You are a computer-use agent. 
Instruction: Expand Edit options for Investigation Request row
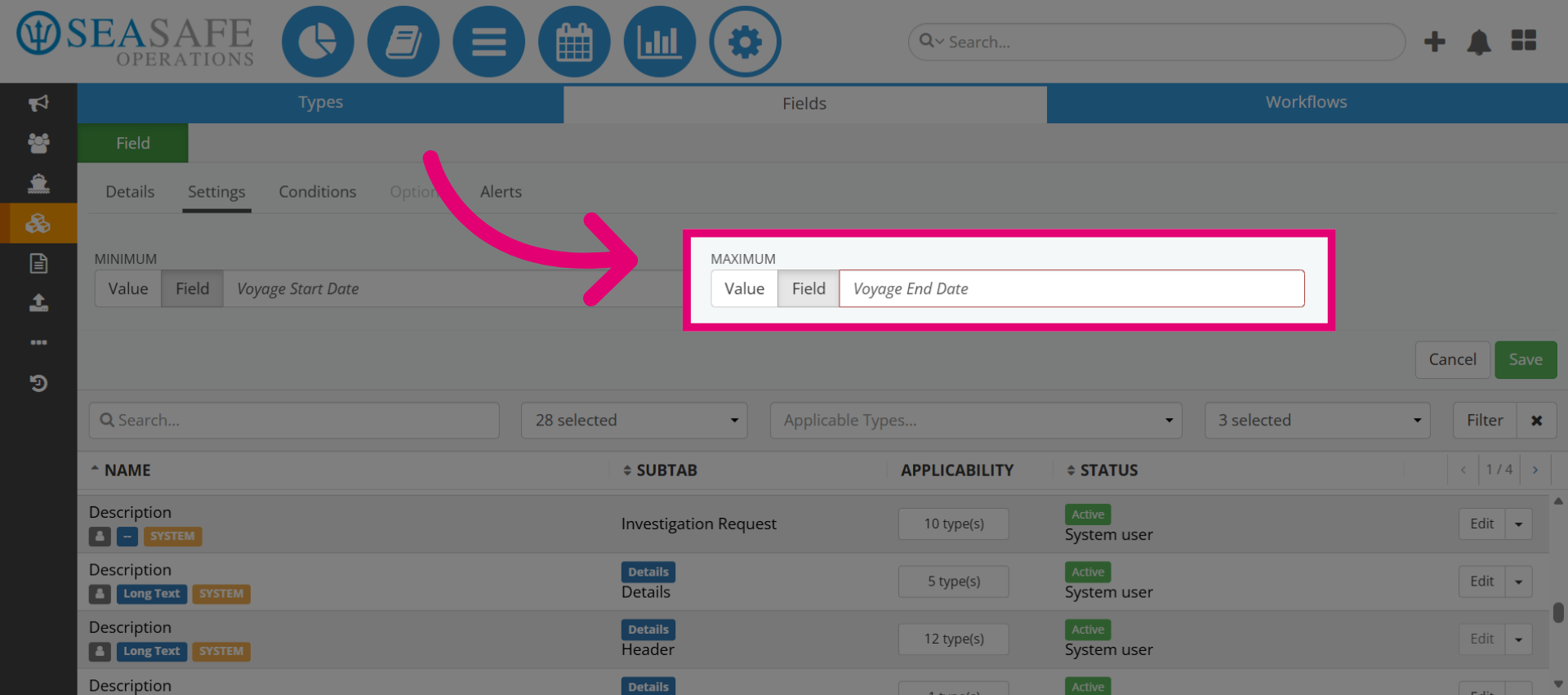pos(1519,524)
